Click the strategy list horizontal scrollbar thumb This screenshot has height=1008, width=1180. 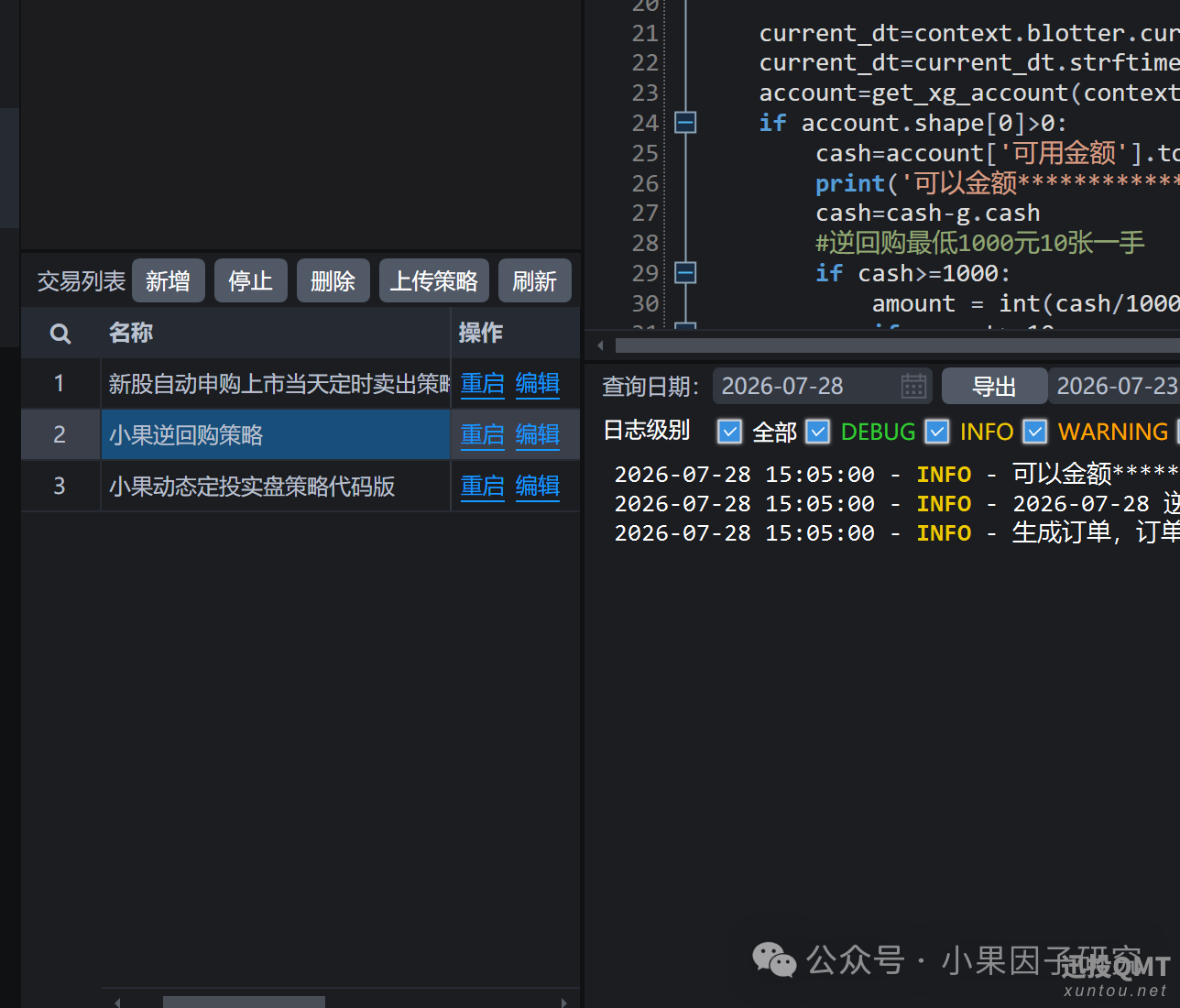pyautogui.click(x=244, y=1002)
